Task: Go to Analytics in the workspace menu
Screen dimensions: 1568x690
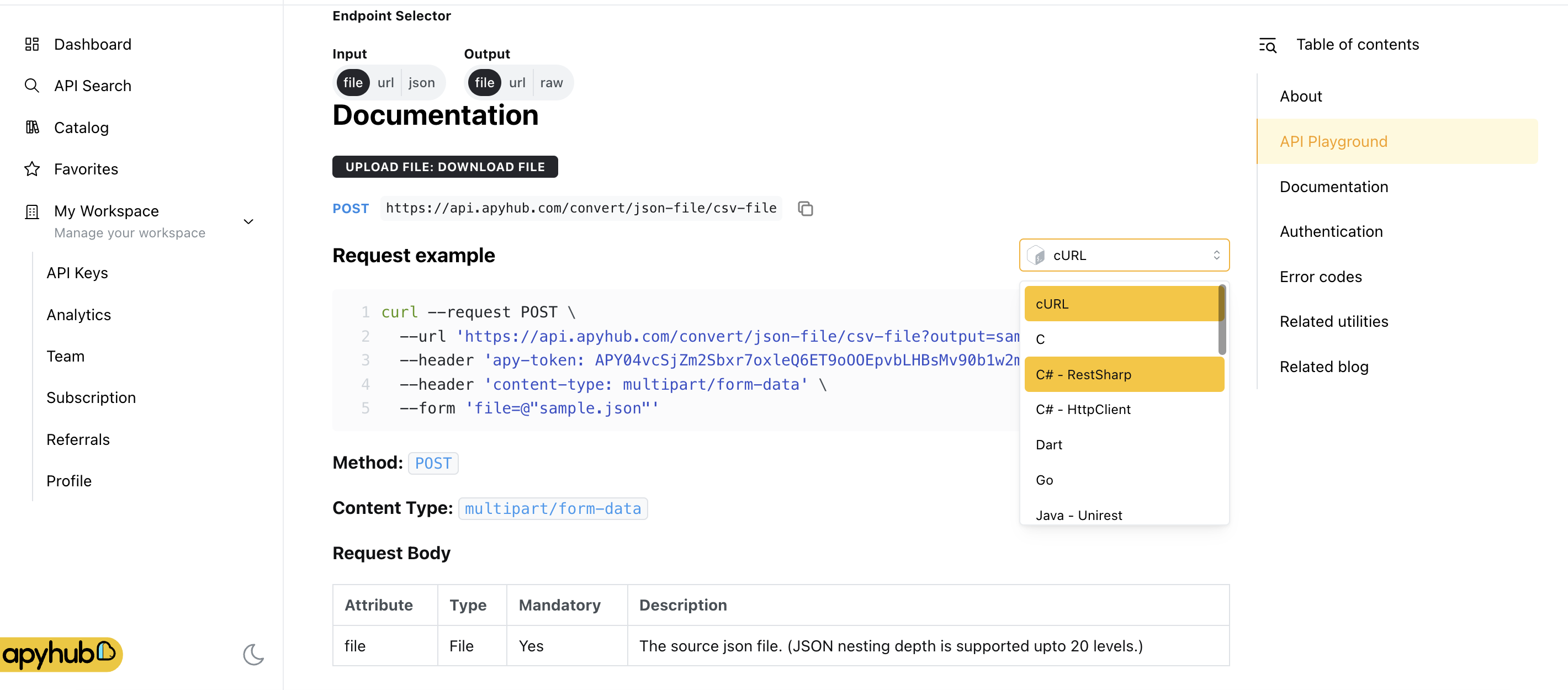Action: click(78, 314)
